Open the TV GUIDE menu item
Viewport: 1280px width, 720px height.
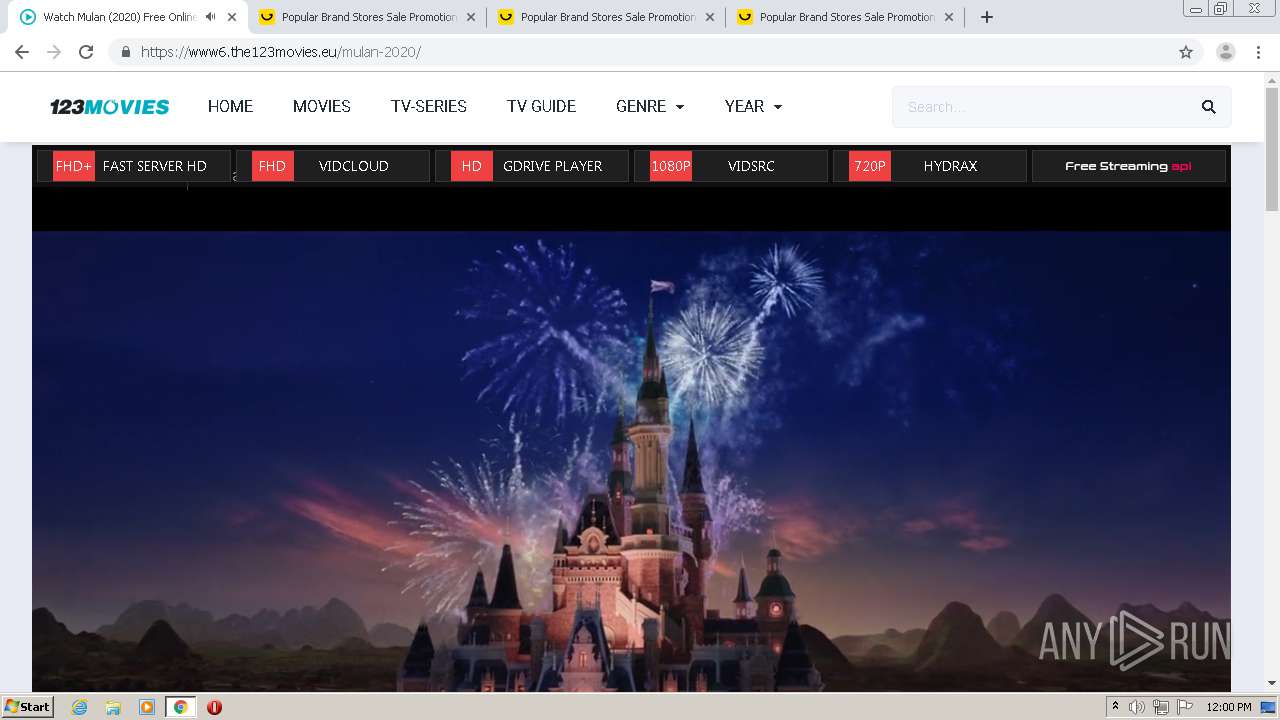pos(541,106)
